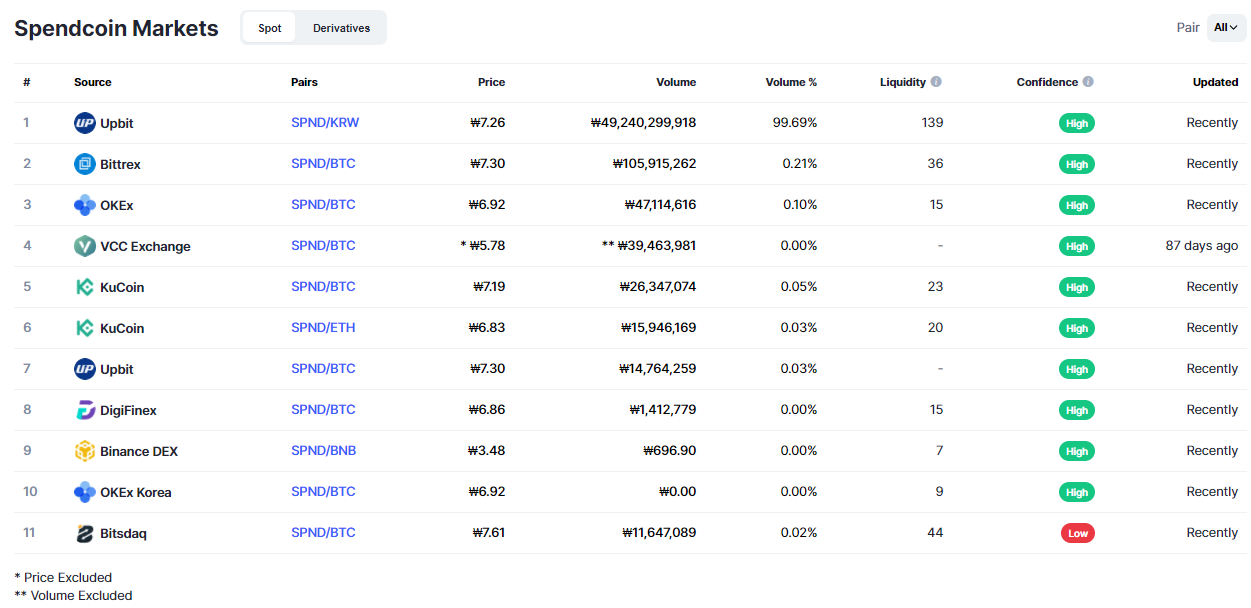Open the SPND/KRW pair link

click(325, 123)
